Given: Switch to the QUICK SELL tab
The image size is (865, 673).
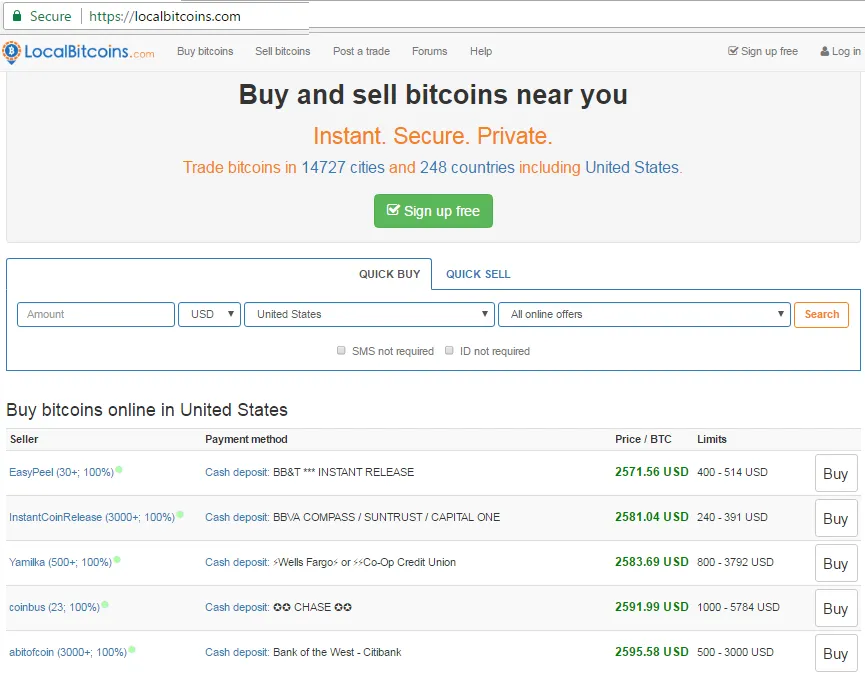Looking at the screenshot, I should coord(478,274).
